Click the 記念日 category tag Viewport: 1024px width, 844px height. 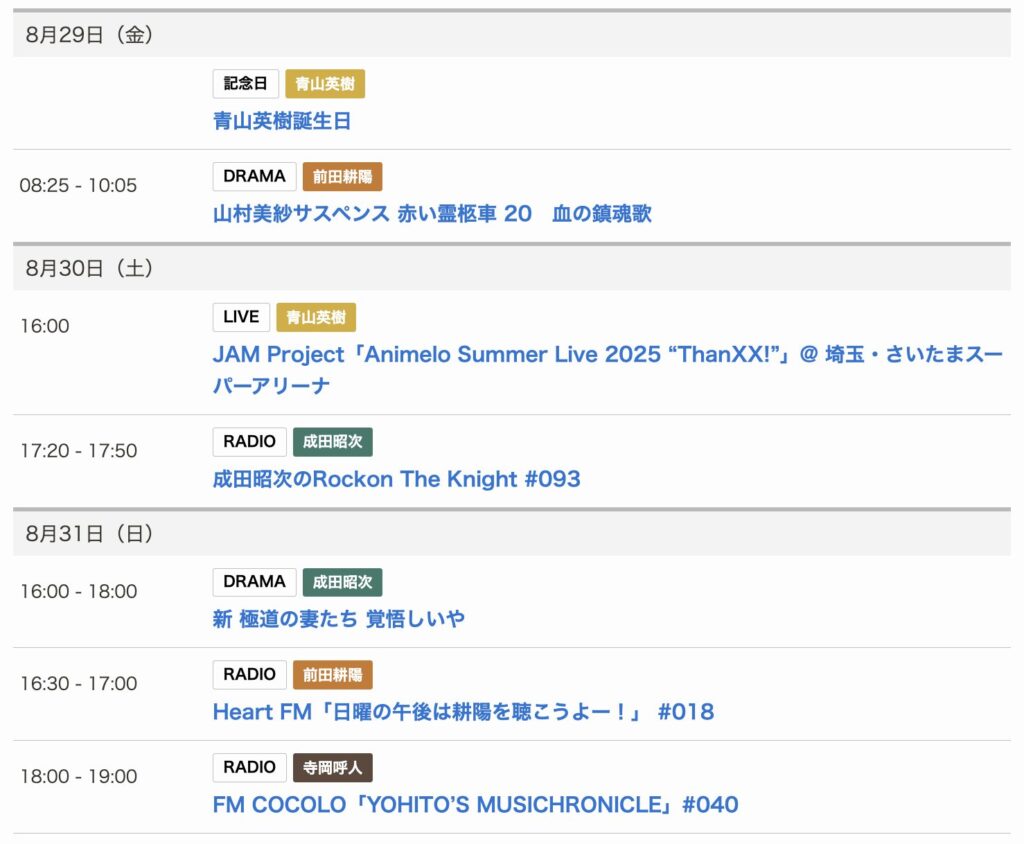pos(245,84)
